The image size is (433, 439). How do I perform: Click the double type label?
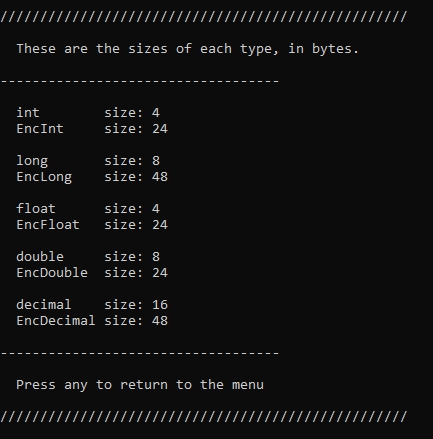point(40,257)
